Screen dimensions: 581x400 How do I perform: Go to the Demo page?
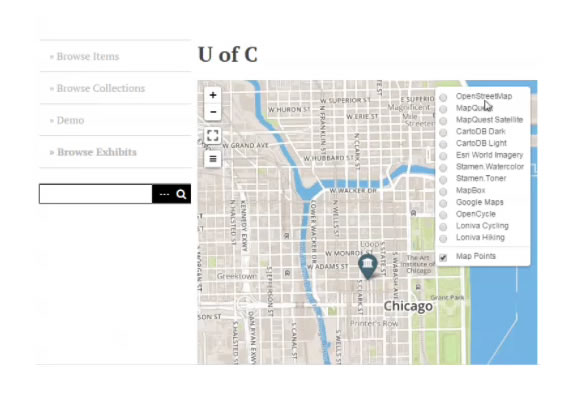70,120
